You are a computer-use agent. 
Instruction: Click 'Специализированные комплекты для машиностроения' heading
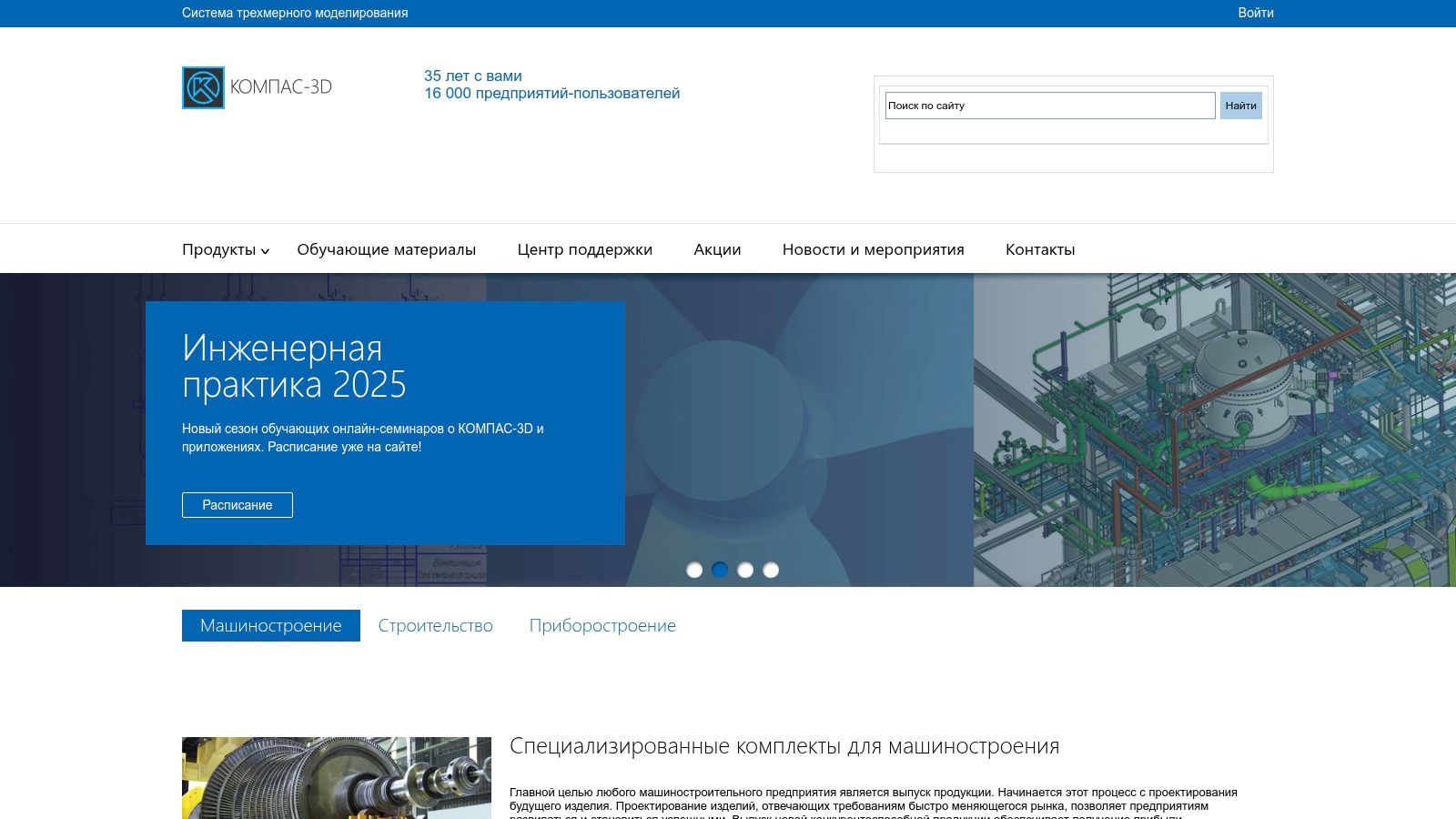coord(784,746)
